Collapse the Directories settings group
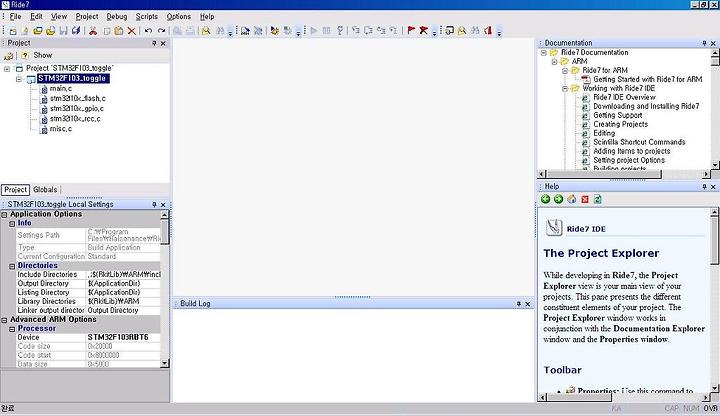 12,266
